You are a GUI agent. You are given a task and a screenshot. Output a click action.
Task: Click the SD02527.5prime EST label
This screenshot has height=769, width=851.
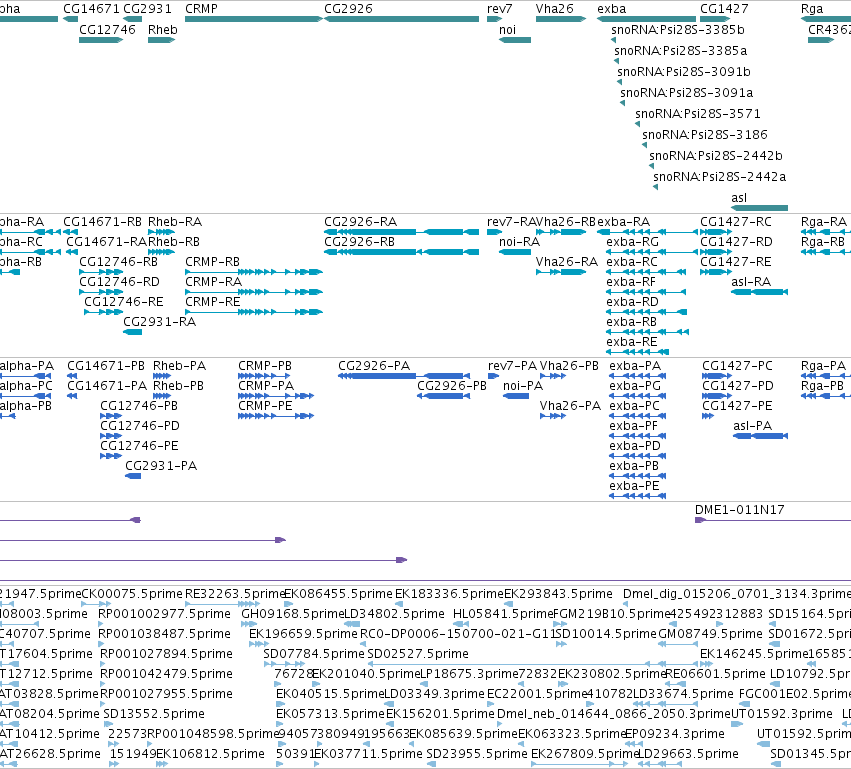418,654
